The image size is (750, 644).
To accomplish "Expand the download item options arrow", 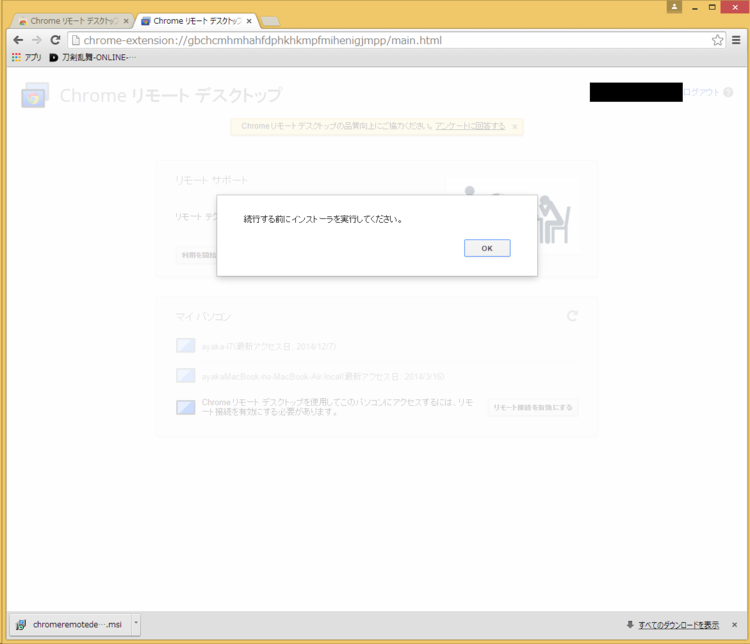I will (x=136, y=623).
